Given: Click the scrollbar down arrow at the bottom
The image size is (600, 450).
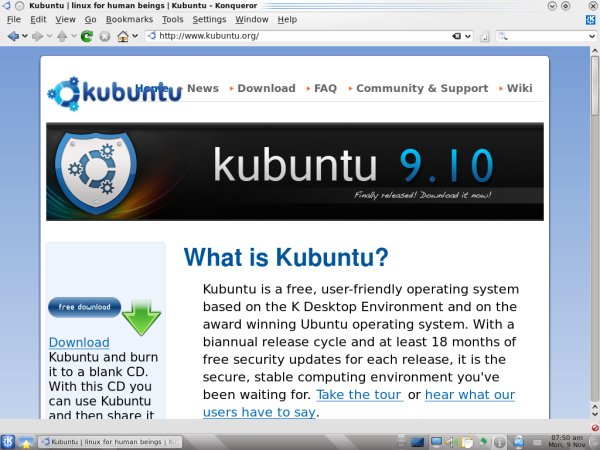Looking at the screenshot, I should point(595,414).
